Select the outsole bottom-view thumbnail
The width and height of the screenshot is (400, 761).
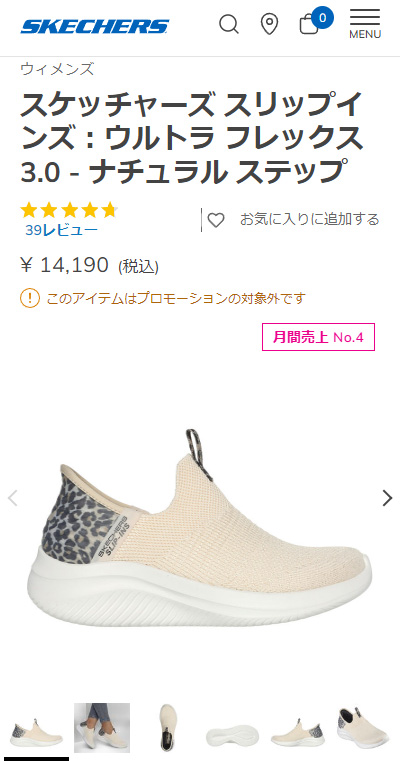click(x=233, y=728)
